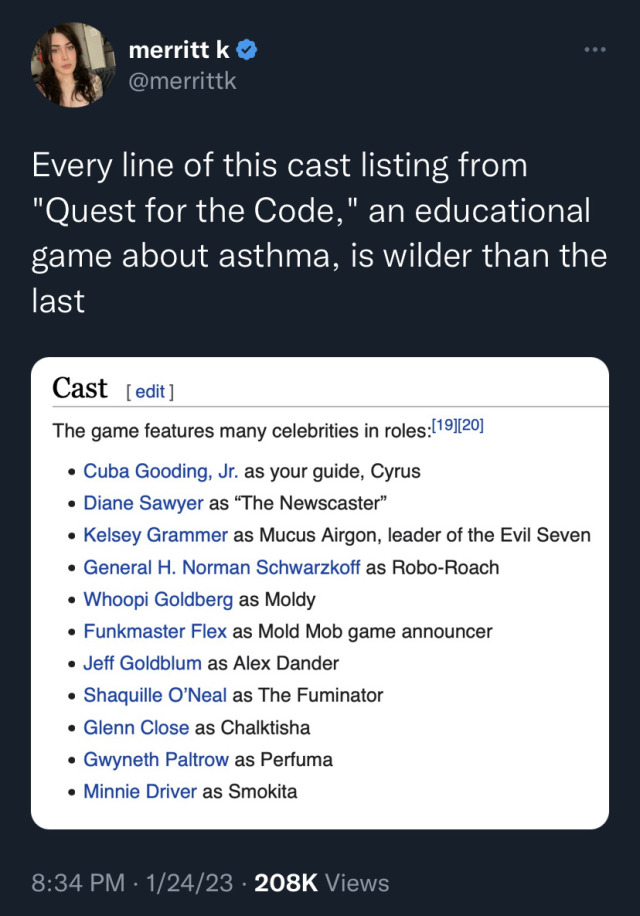
Task: Open the @merrittk handle link
Action: pyautogui.click(x=183, y=81)
